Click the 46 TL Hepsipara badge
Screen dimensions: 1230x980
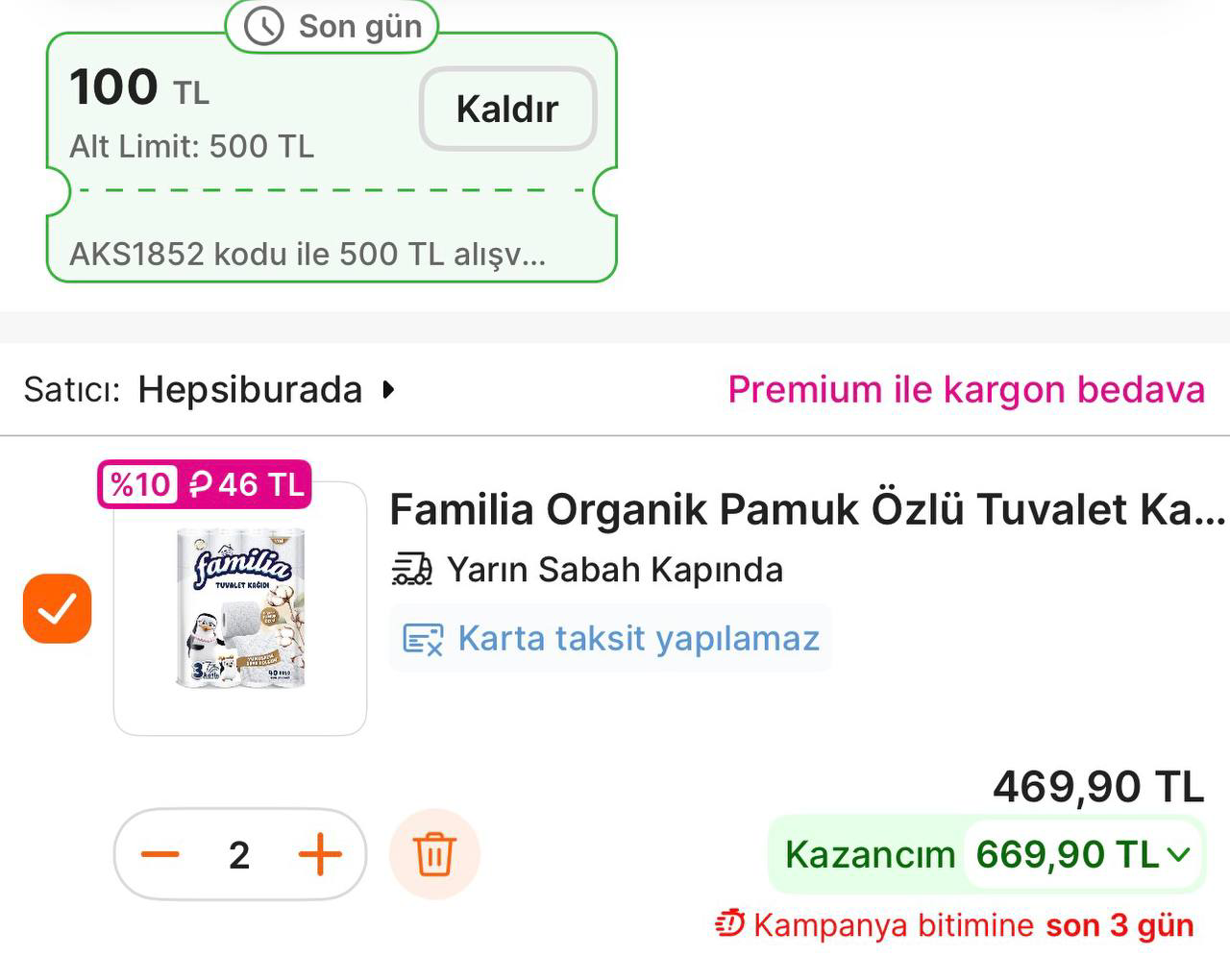[246, 484]
